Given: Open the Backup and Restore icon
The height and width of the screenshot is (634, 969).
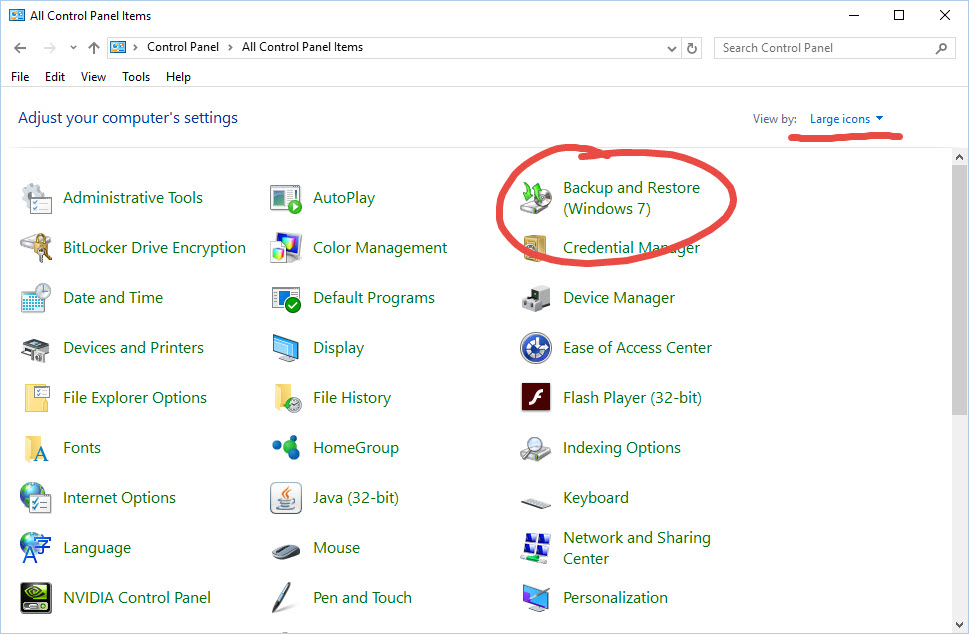Looking at the screenshot, I should (535, 198).
